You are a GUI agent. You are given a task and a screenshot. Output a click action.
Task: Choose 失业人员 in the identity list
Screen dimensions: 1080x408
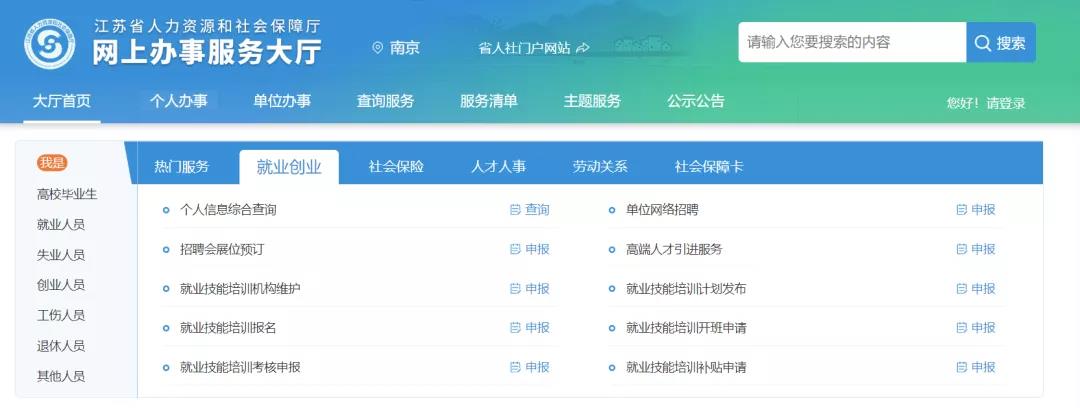coord(61,255)
